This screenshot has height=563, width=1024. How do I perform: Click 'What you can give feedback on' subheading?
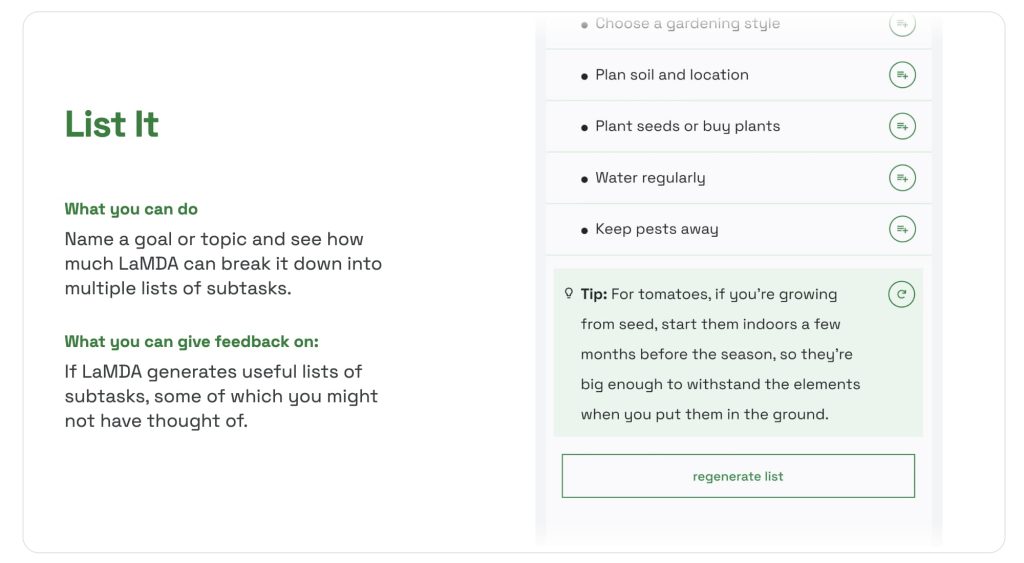click(191, 342)
